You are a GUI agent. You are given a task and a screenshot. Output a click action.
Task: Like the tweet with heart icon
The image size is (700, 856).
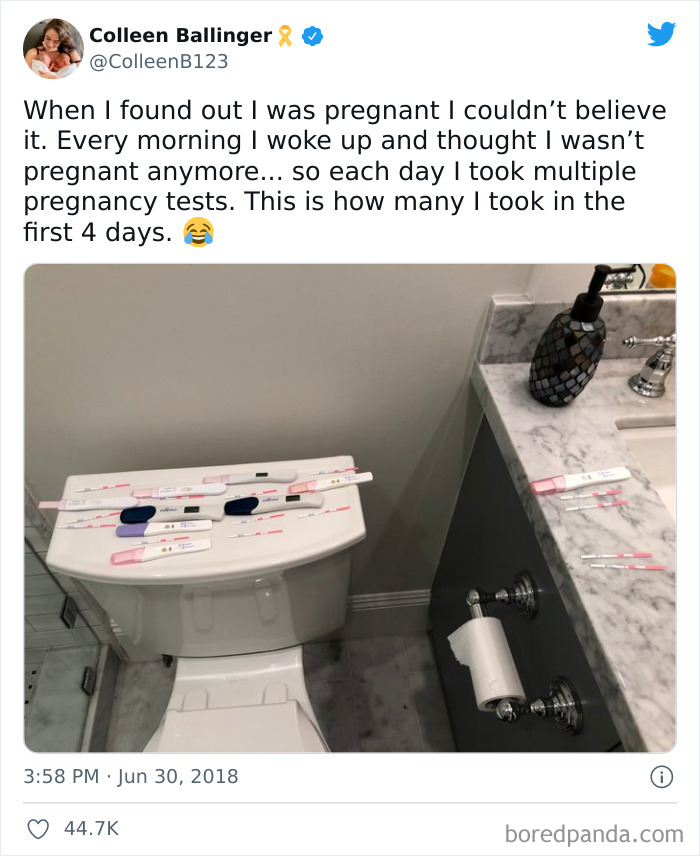coord(38,829)
